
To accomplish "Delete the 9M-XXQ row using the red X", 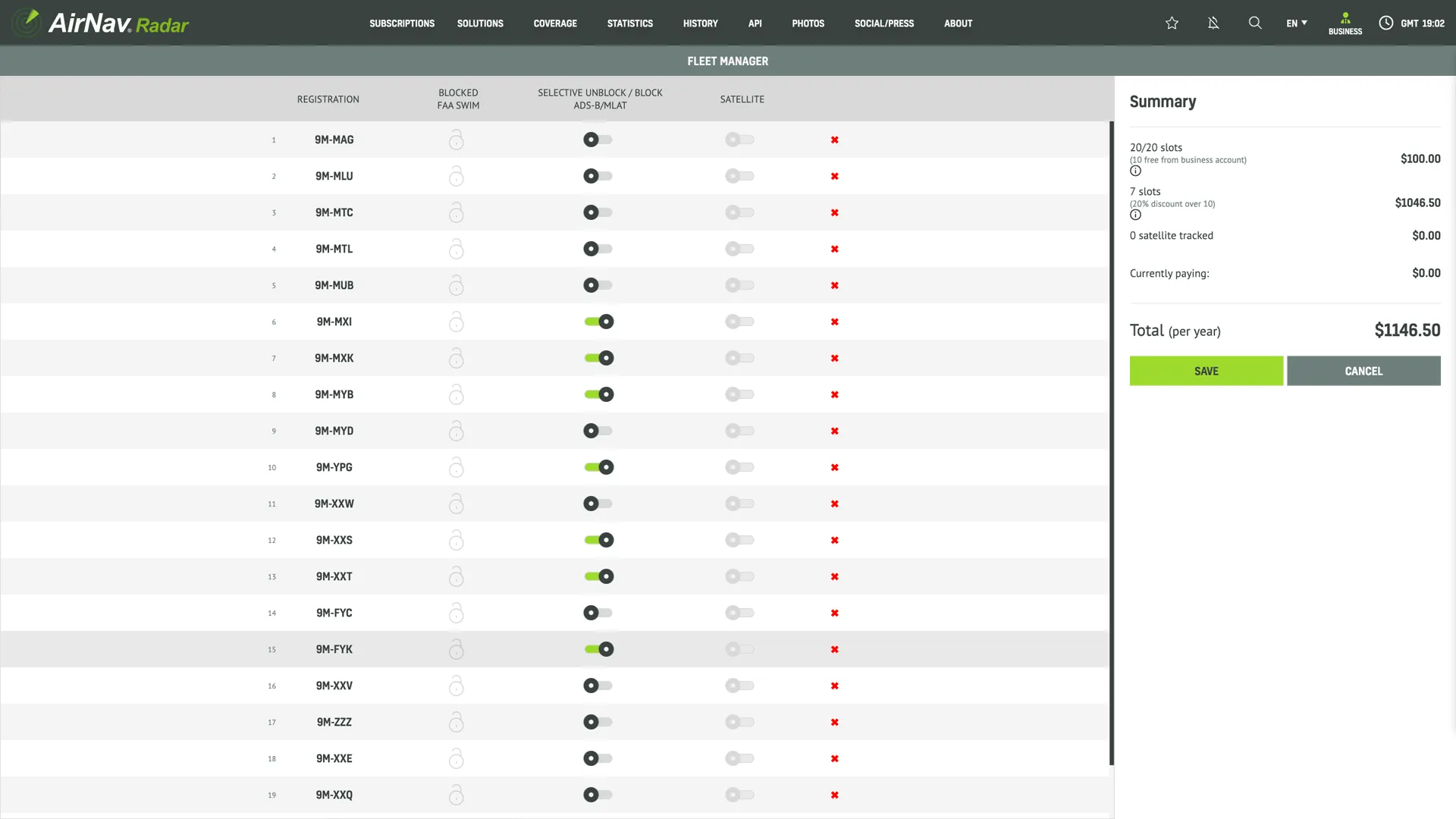I will pyautogui.click(x=834, y=795).
